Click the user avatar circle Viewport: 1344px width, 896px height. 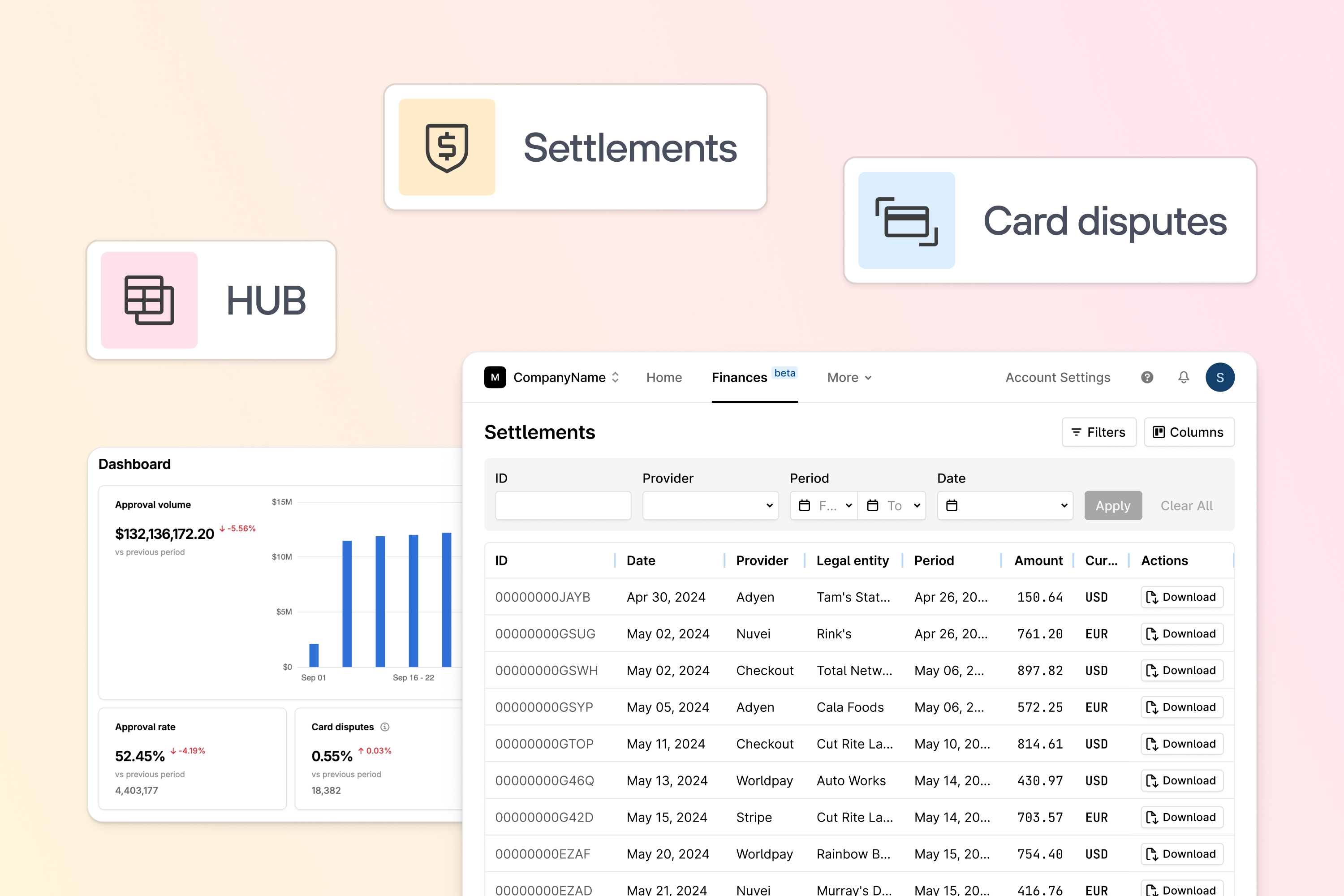(x=1220, y=377)
